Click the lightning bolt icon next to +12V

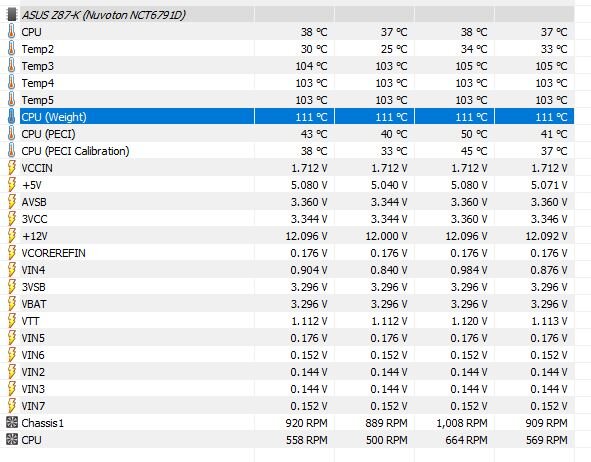[12, 236]
